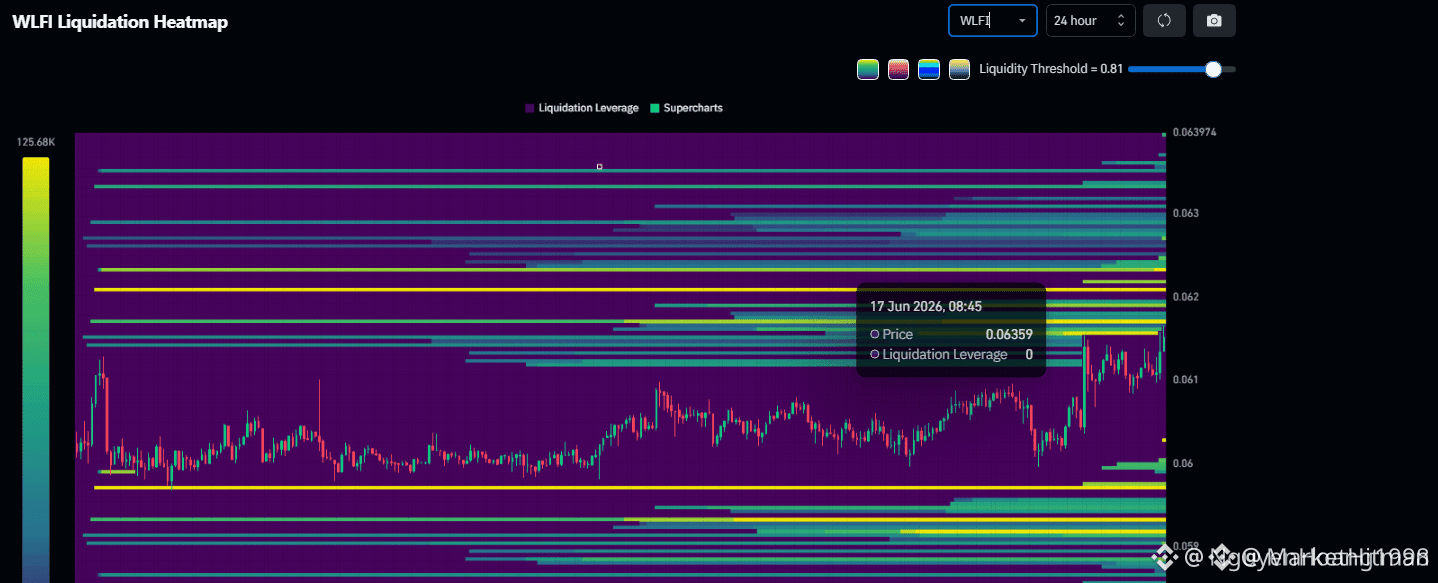Click the refresh chart icon

pyautogui.click(x=1164, y=20)
